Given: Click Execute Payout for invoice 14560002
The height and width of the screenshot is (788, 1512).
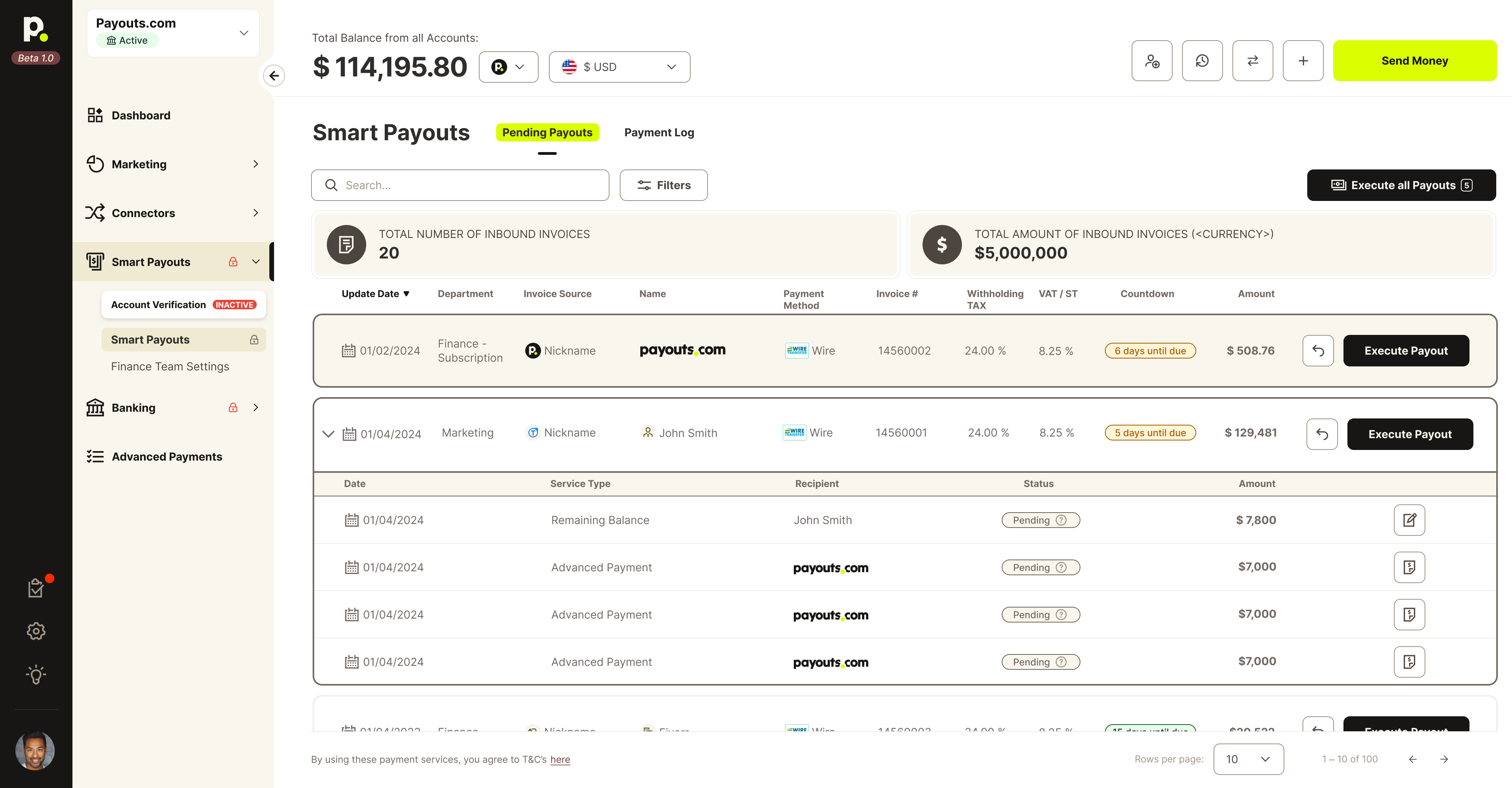Looking at the screenshot, I should [1406, 350].
